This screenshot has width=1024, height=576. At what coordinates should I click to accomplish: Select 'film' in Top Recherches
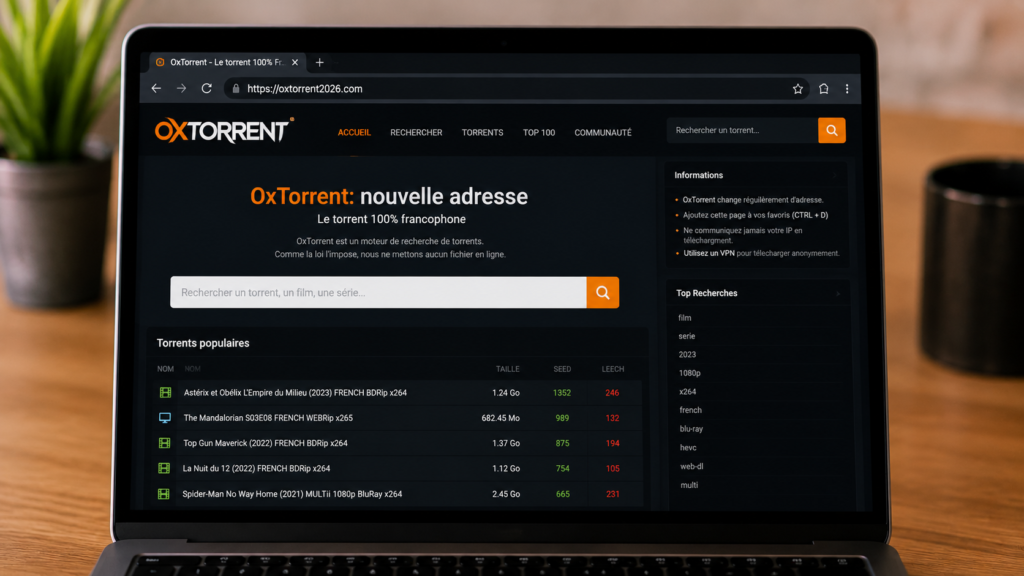click(684, 318)
